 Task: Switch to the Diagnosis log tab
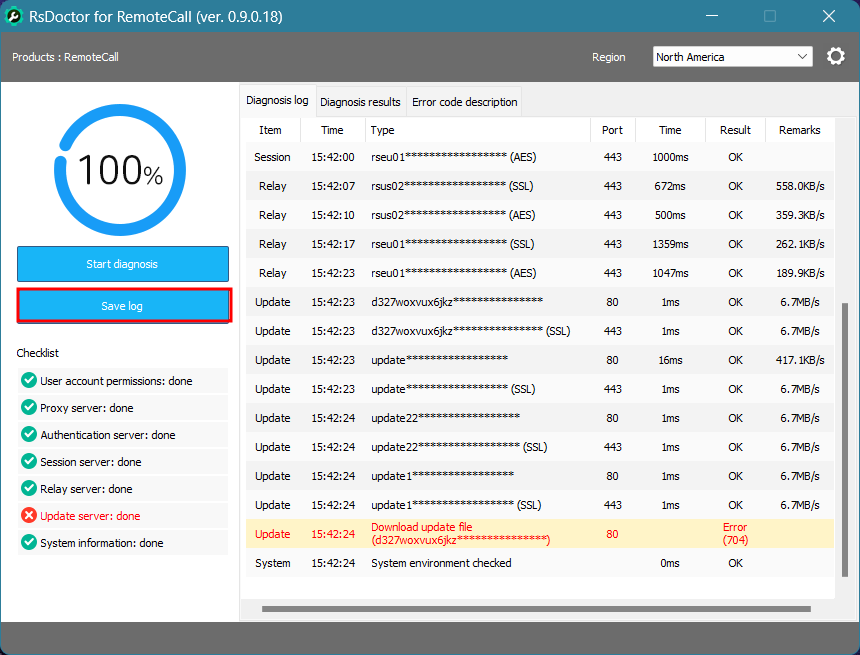click(277, 100)
